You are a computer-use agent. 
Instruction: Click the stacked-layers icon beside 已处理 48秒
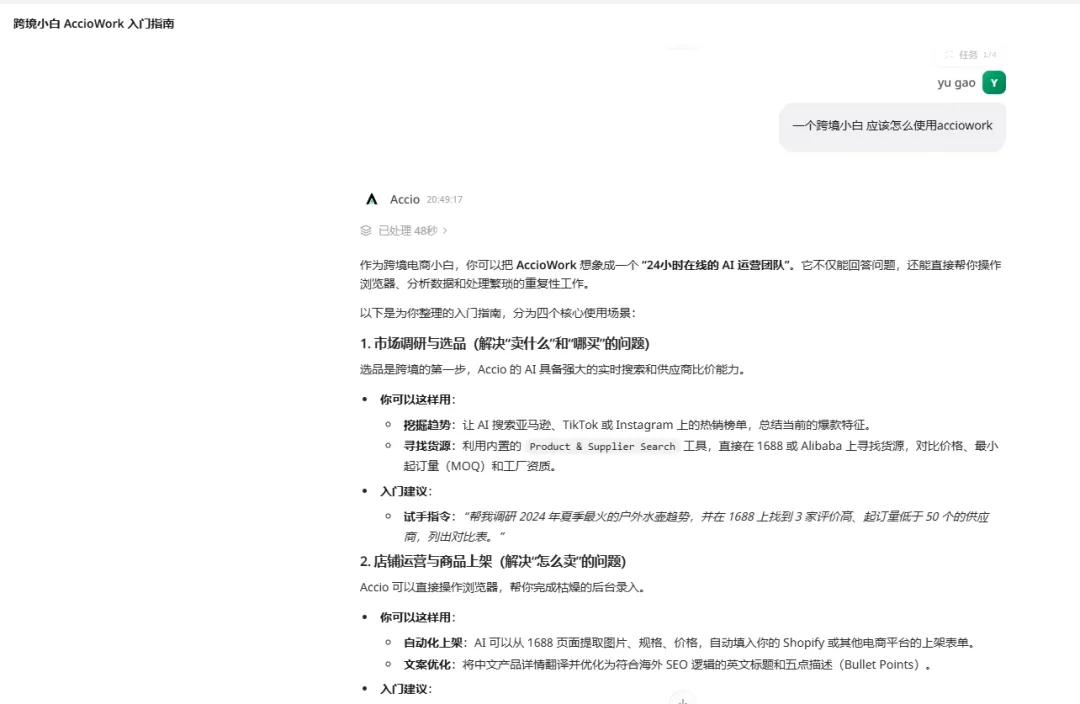click(x=366, y=231)
